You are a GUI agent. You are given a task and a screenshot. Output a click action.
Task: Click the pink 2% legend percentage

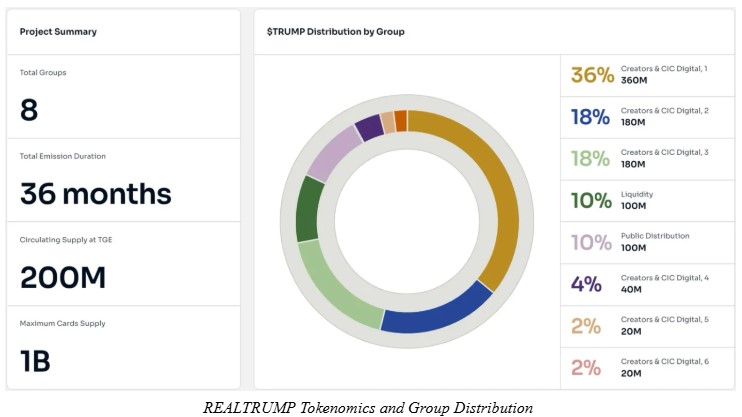[x=586, y=368]
